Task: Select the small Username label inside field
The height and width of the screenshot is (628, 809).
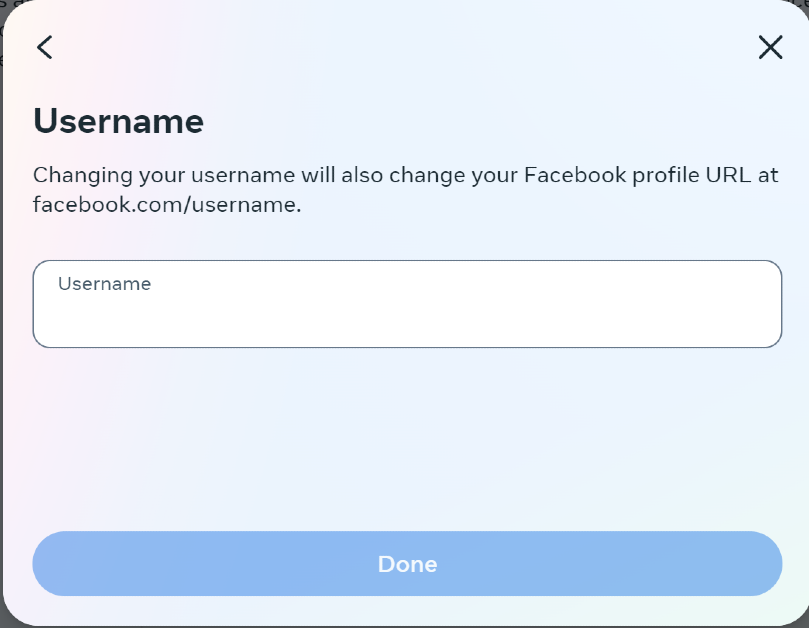Action: (x=104, y=284)
